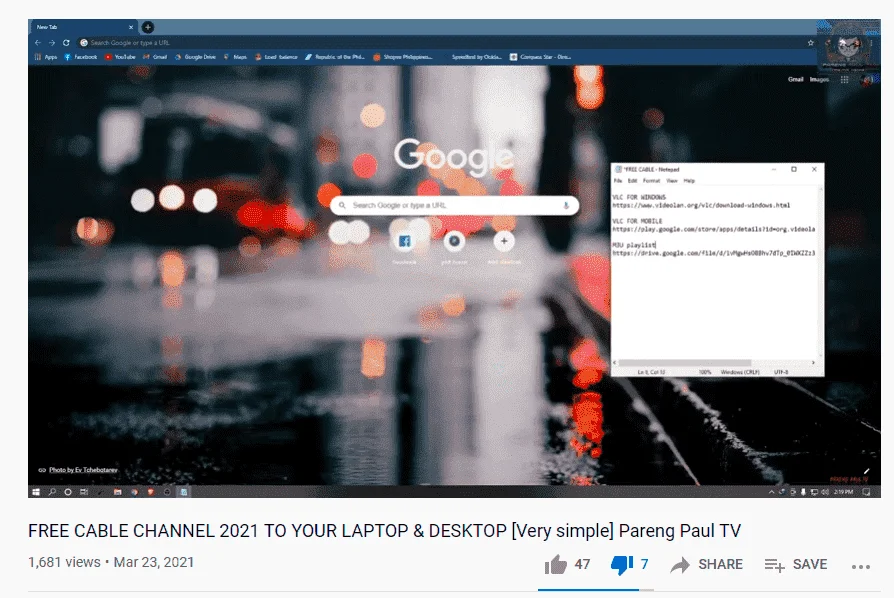The image size is (894, 598).
Task: Open the Notepad View menu
Action: click(672, 181)
